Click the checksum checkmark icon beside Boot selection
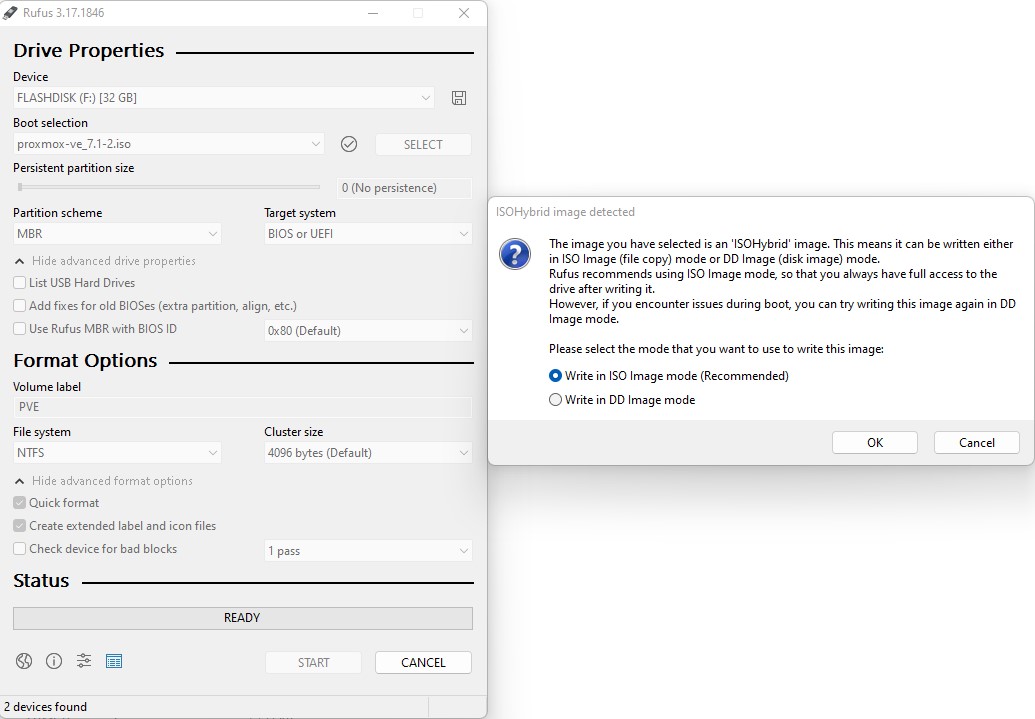Screen dimensions: 1035x719 pyautogui.click(x=349, y=144)
